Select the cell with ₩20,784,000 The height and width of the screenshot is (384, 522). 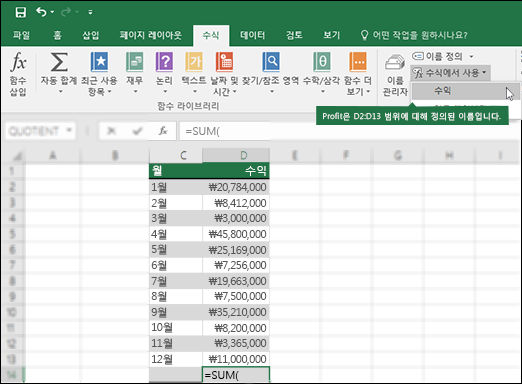tap(236, 187)
